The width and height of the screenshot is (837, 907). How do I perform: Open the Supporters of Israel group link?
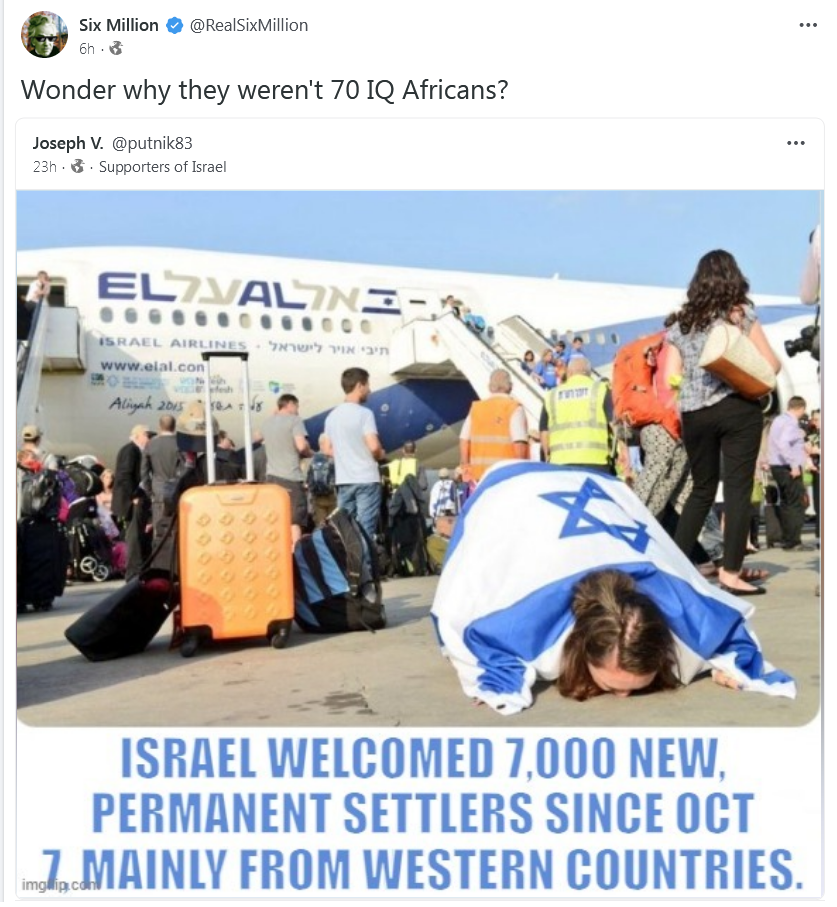pos(163,167)
